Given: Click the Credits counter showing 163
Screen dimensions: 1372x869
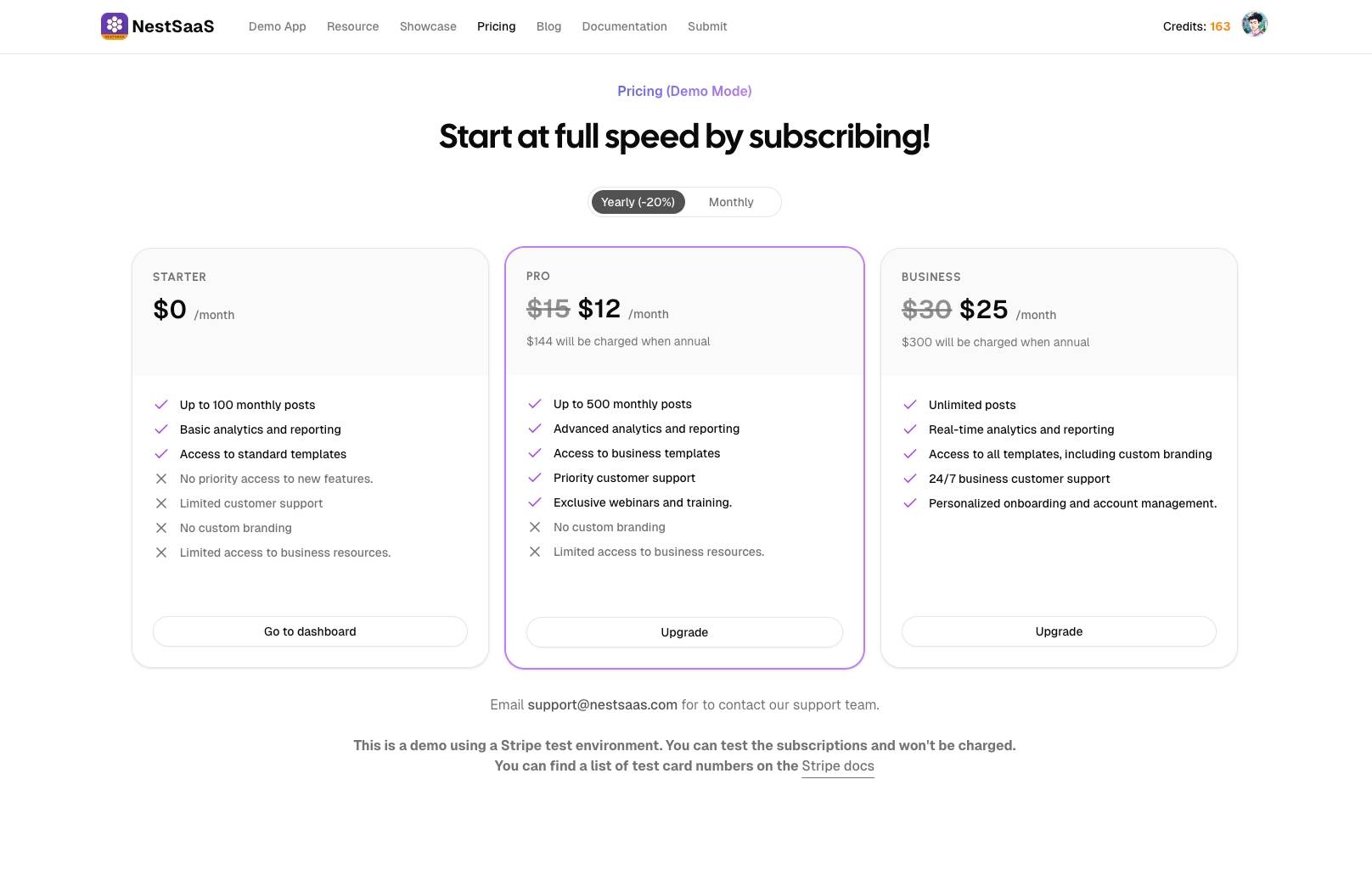Looking at the screenshot, I should tap(1196, 26).
